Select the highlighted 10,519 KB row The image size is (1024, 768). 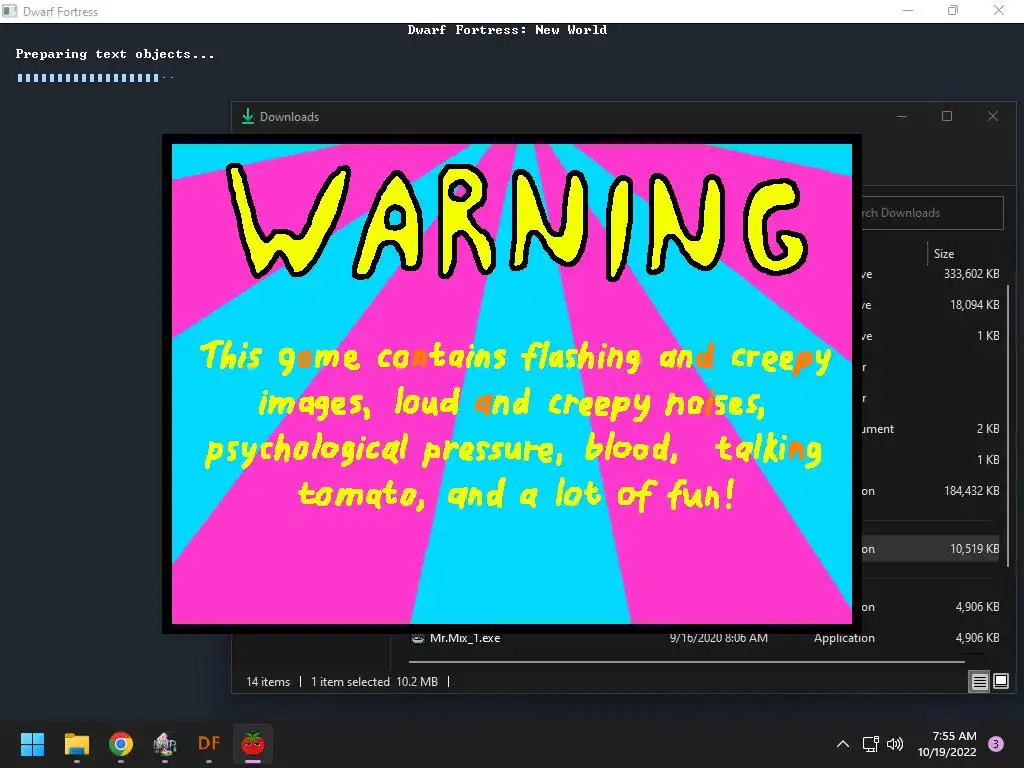pos(931,549)
